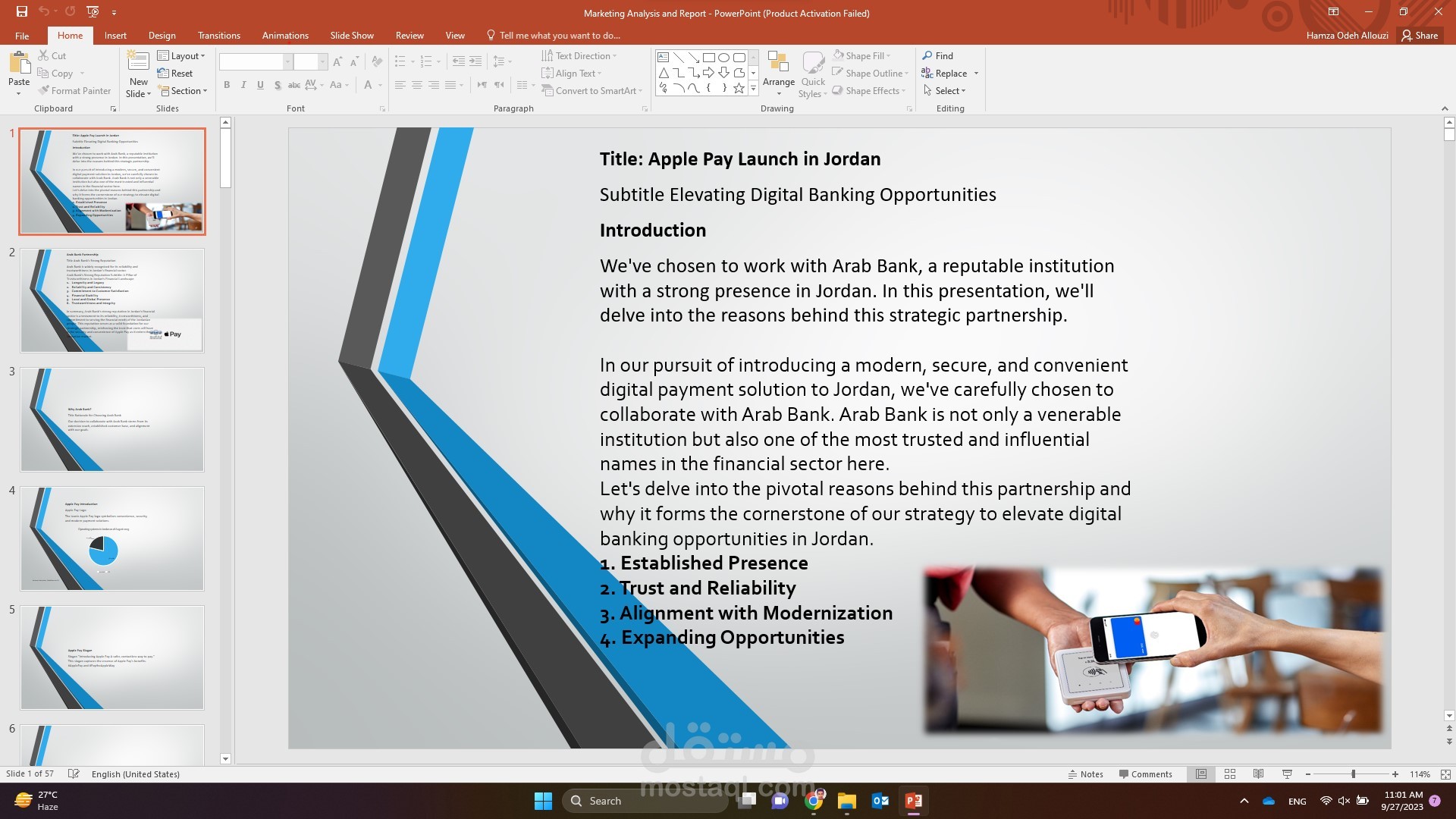Switch to Reading View icon
Viewport: 1456px width, 819px height.
pos(1258,774)
